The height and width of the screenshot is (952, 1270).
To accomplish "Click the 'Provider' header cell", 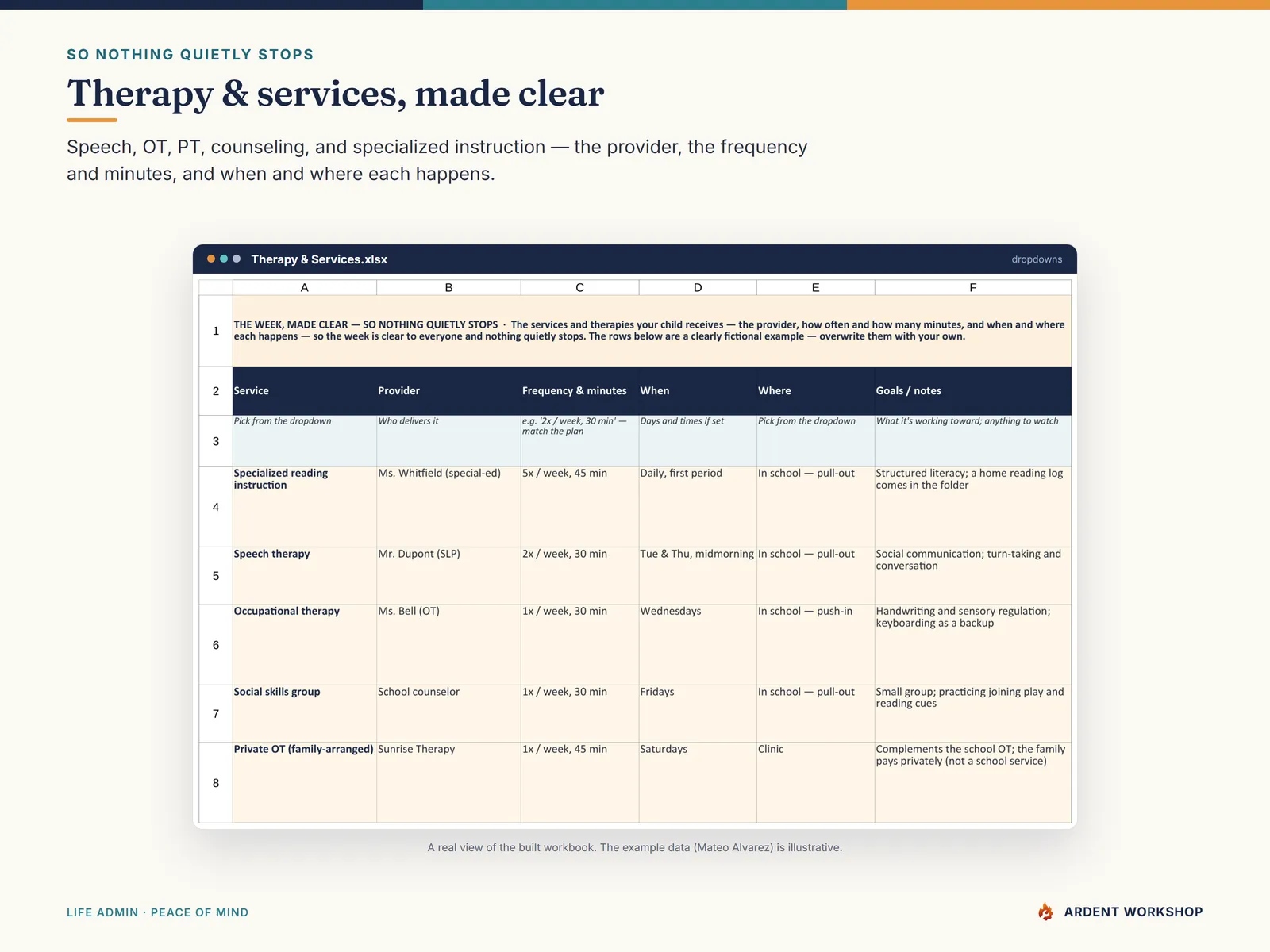I will [x=448, y=391].
